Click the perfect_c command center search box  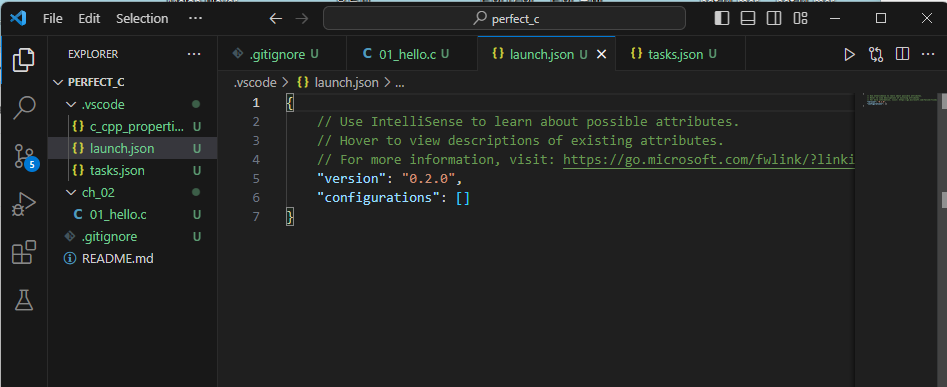coord(504,19)
